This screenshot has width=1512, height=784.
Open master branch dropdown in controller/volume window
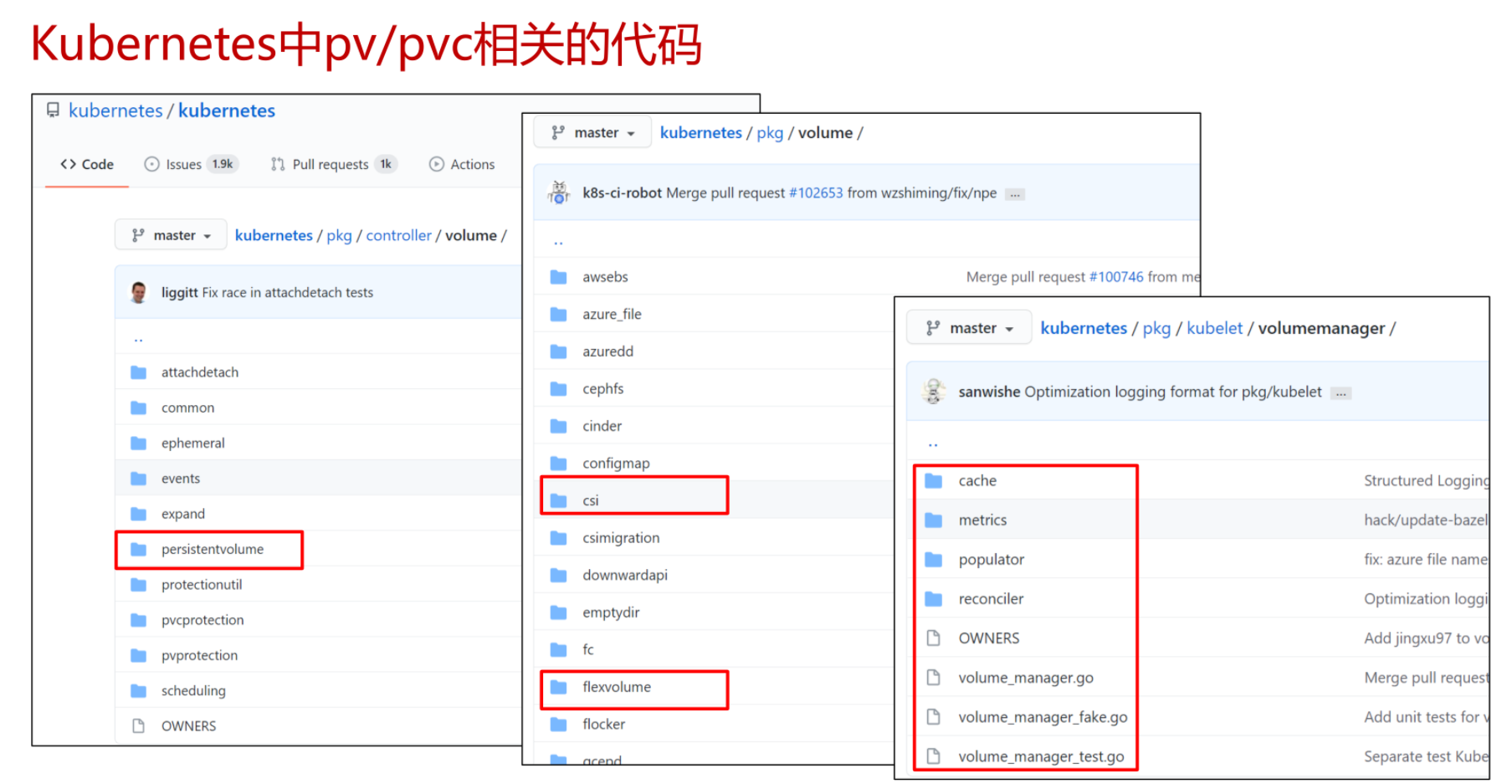(x=171, y=236)
